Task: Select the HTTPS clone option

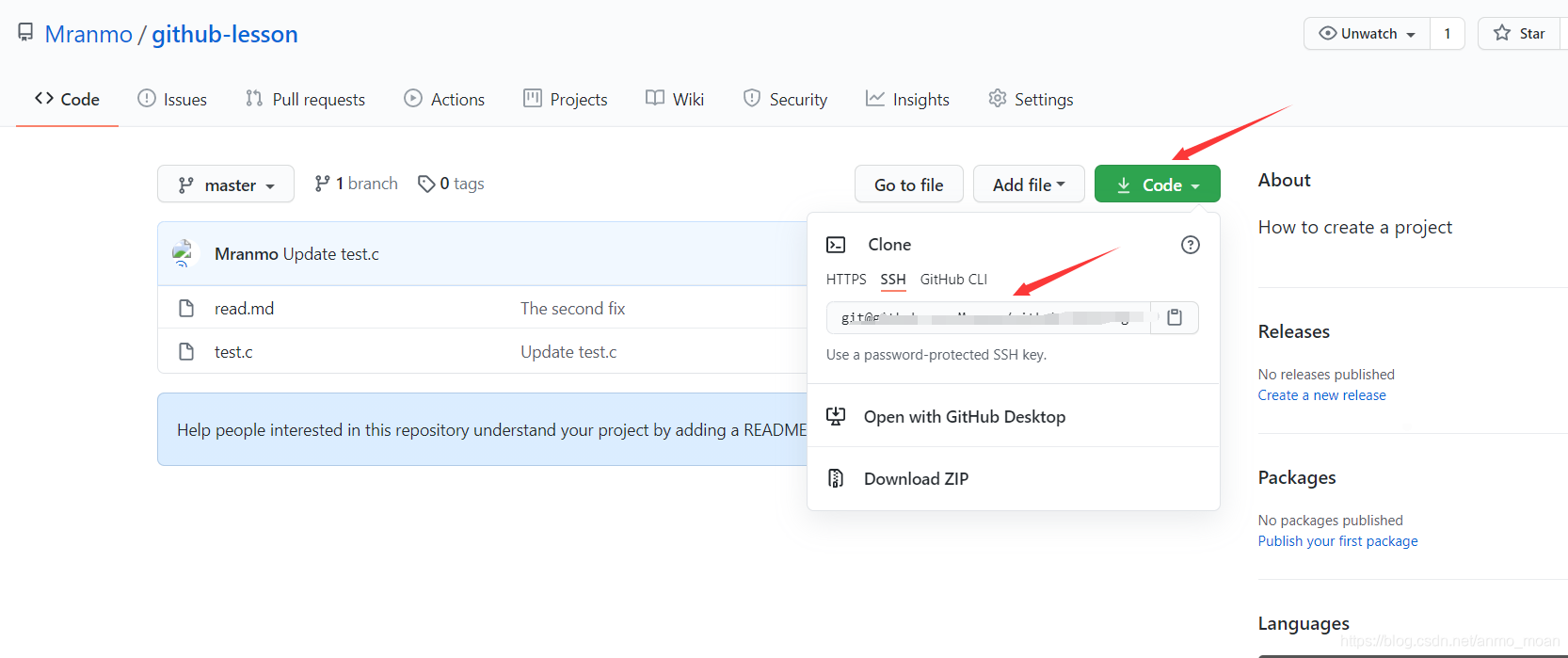Action: pos(846,279)
